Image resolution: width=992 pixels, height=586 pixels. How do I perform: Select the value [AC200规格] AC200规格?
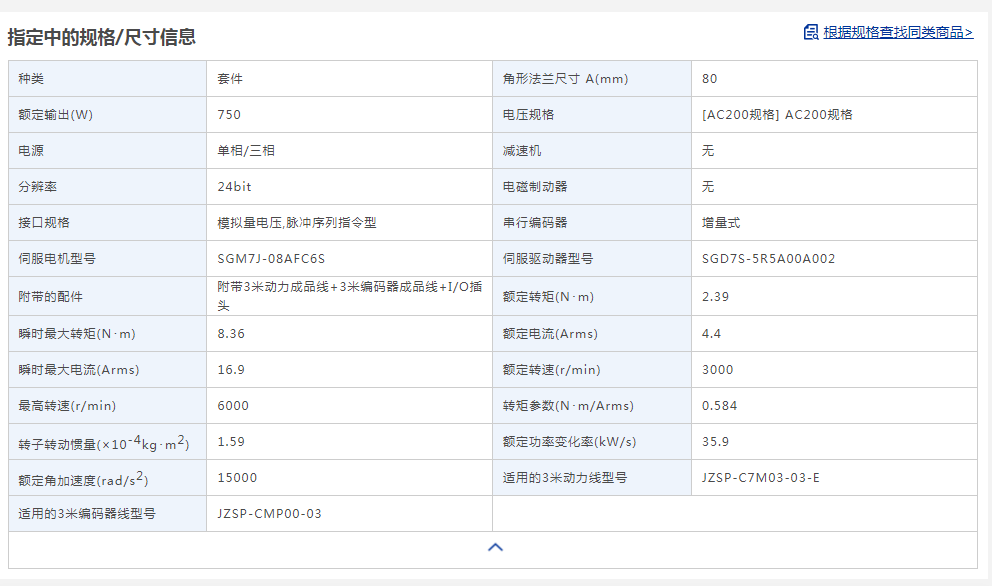pyautogui.click(x=777, y=115)
